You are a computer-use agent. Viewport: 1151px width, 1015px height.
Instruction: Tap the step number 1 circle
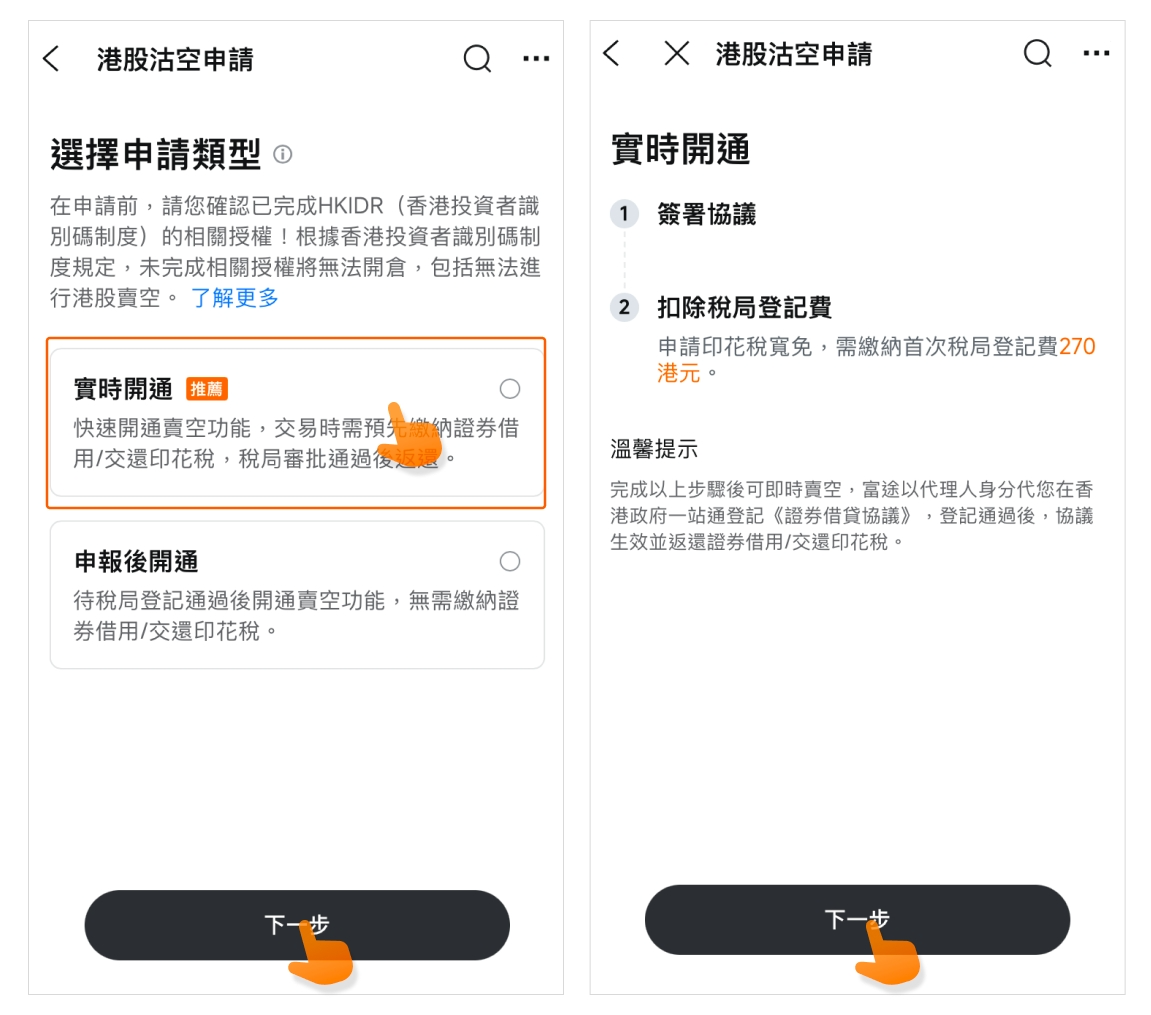(624, 214)
